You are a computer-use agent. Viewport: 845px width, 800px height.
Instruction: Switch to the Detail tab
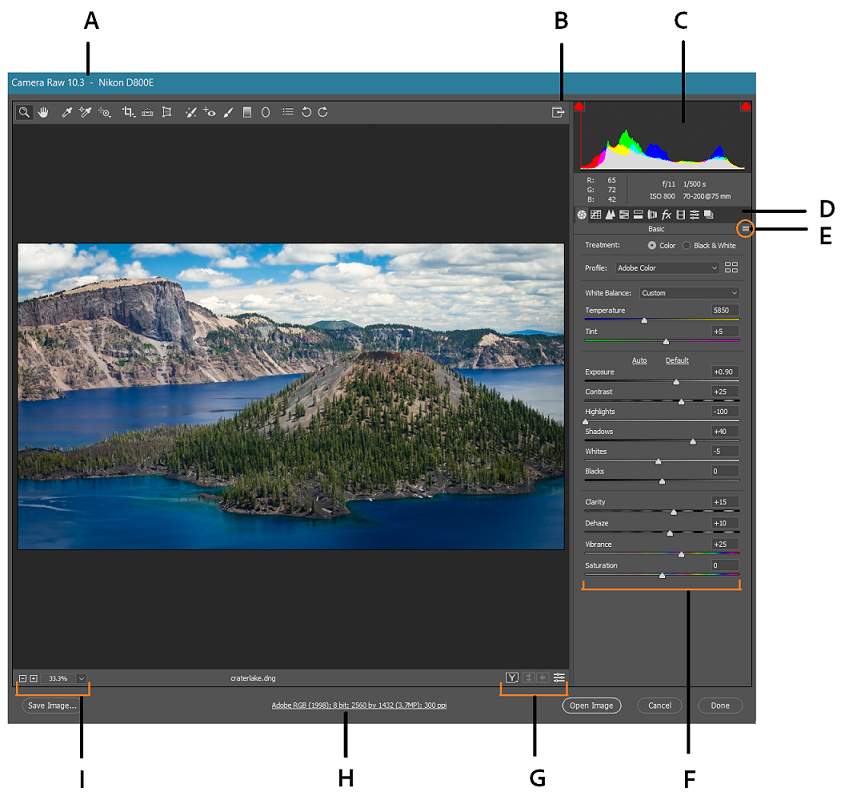[610, 215]
